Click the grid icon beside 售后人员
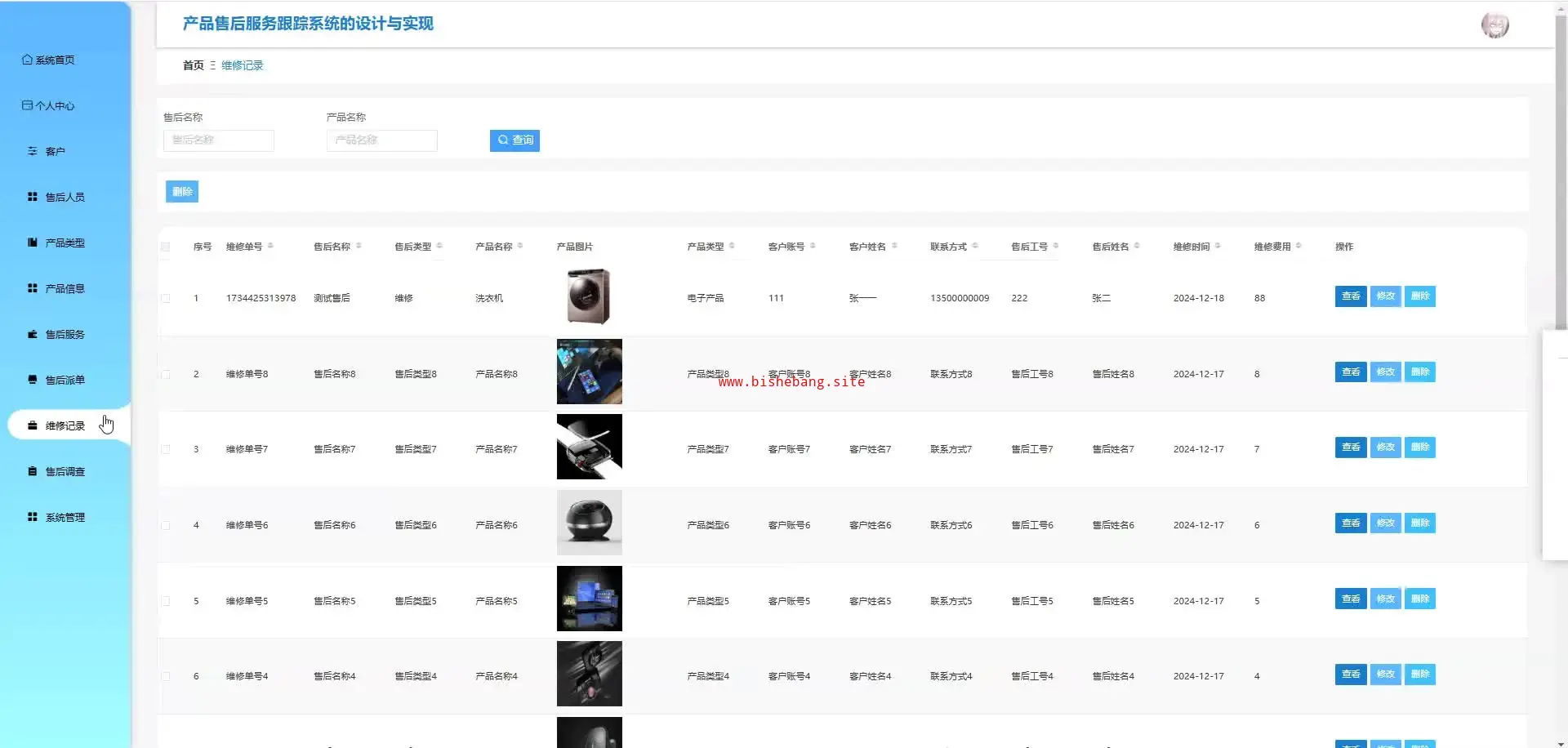1568x748 pixels. pos(33,197)
